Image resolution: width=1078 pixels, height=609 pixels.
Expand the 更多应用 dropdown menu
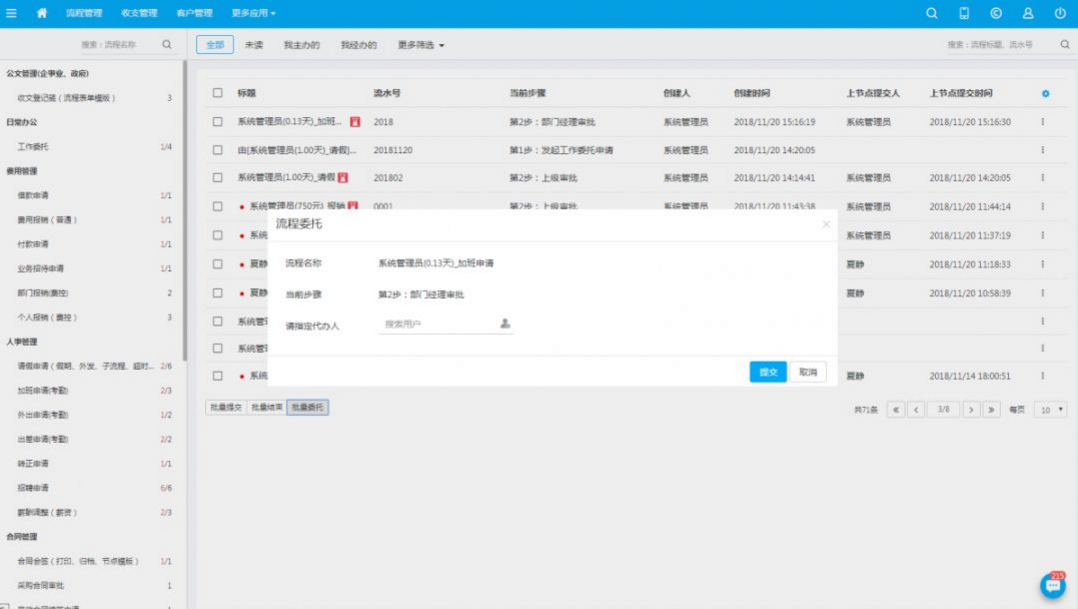pos(253,13)
